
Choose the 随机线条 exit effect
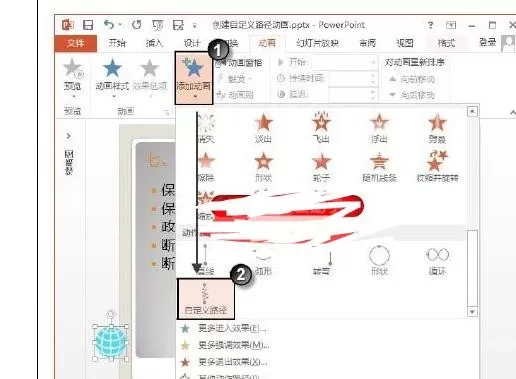point(379,167)
